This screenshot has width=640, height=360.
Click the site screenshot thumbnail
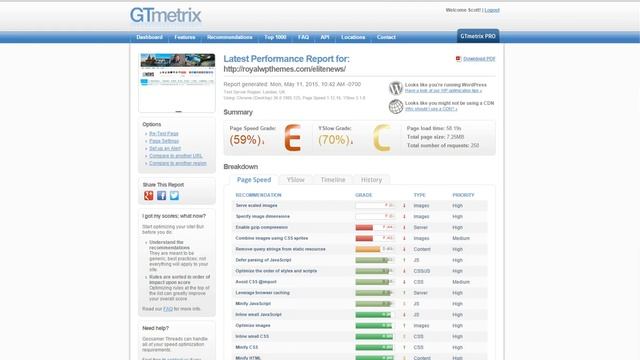coord(177,82)
